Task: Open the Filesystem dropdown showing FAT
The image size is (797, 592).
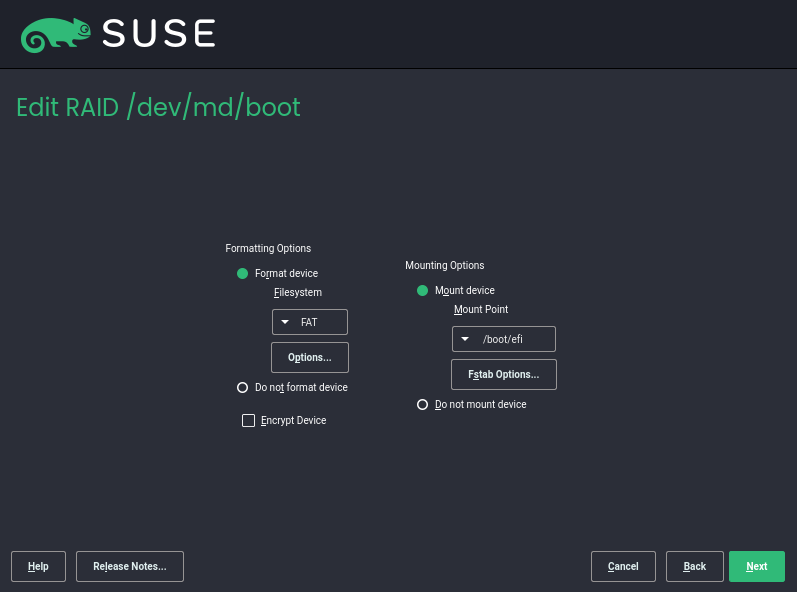Action: 310,322
